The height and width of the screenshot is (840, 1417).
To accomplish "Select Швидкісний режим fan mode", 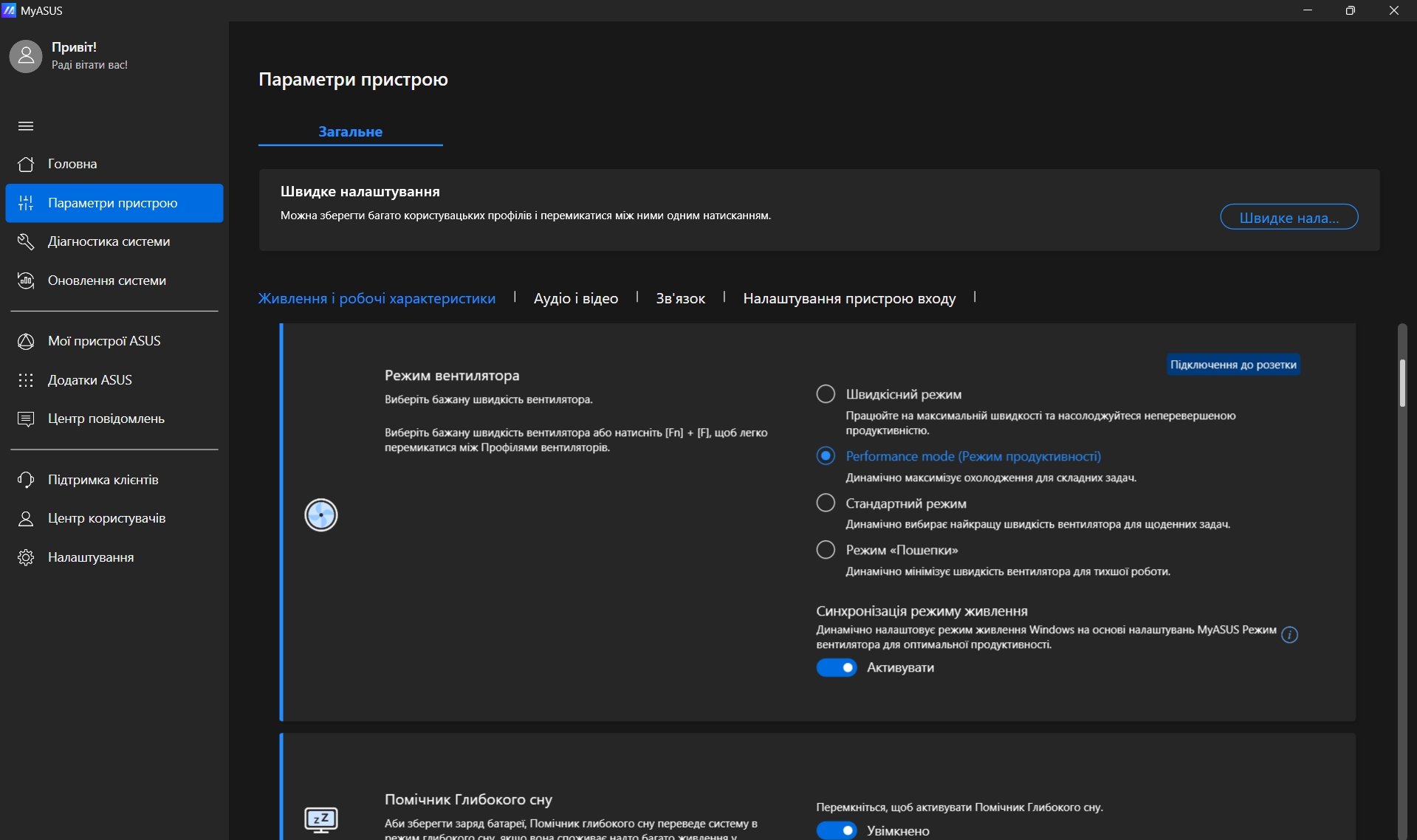I will [x=826, y=394].
